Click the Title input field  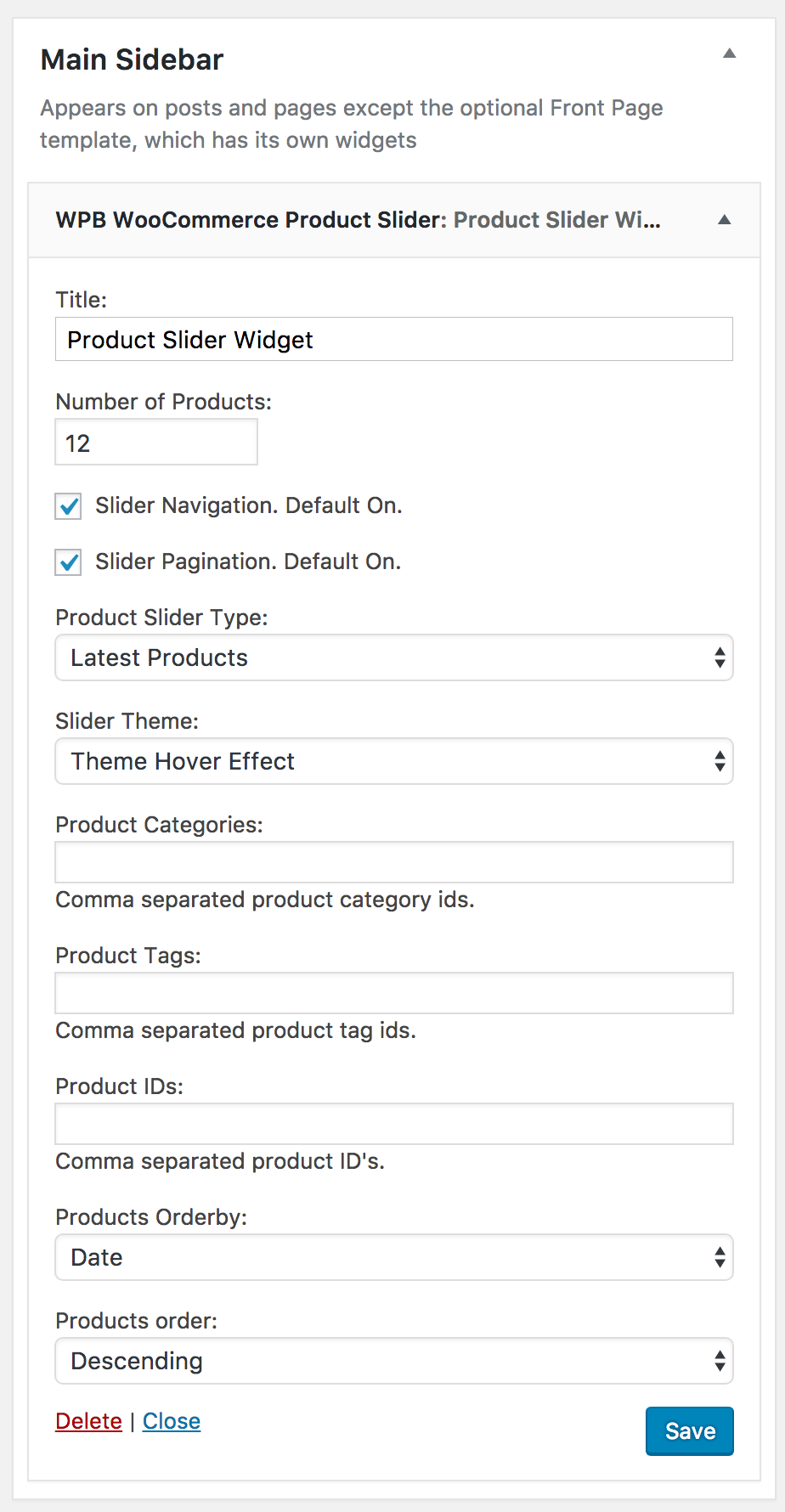click(x=394, y=339)
